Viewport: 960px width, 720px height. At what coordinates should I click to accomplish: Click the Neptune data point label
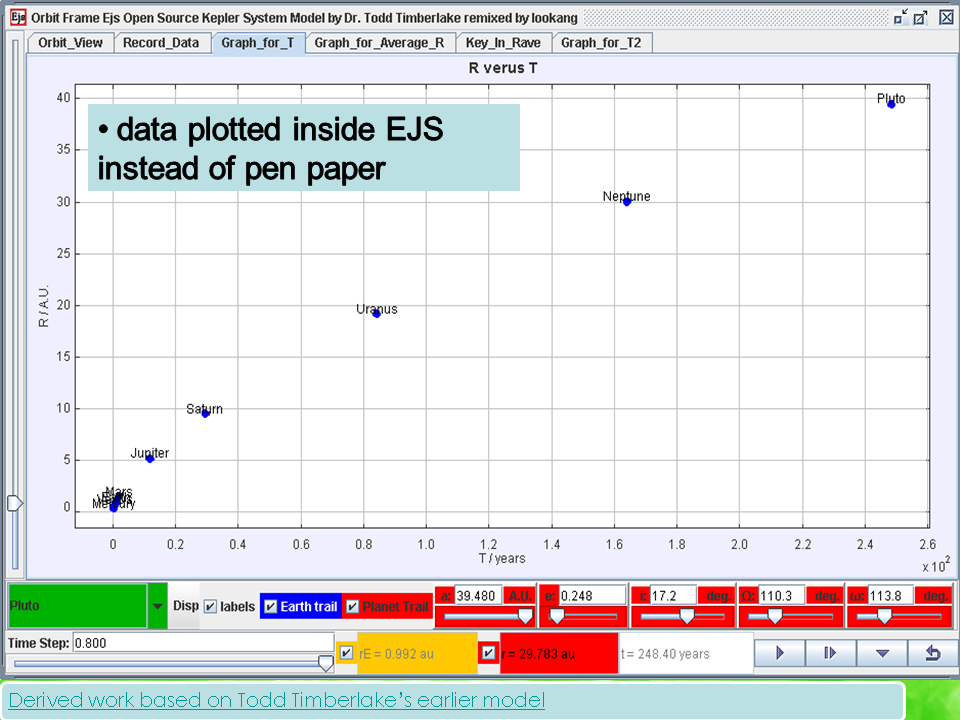coord(626,197)
